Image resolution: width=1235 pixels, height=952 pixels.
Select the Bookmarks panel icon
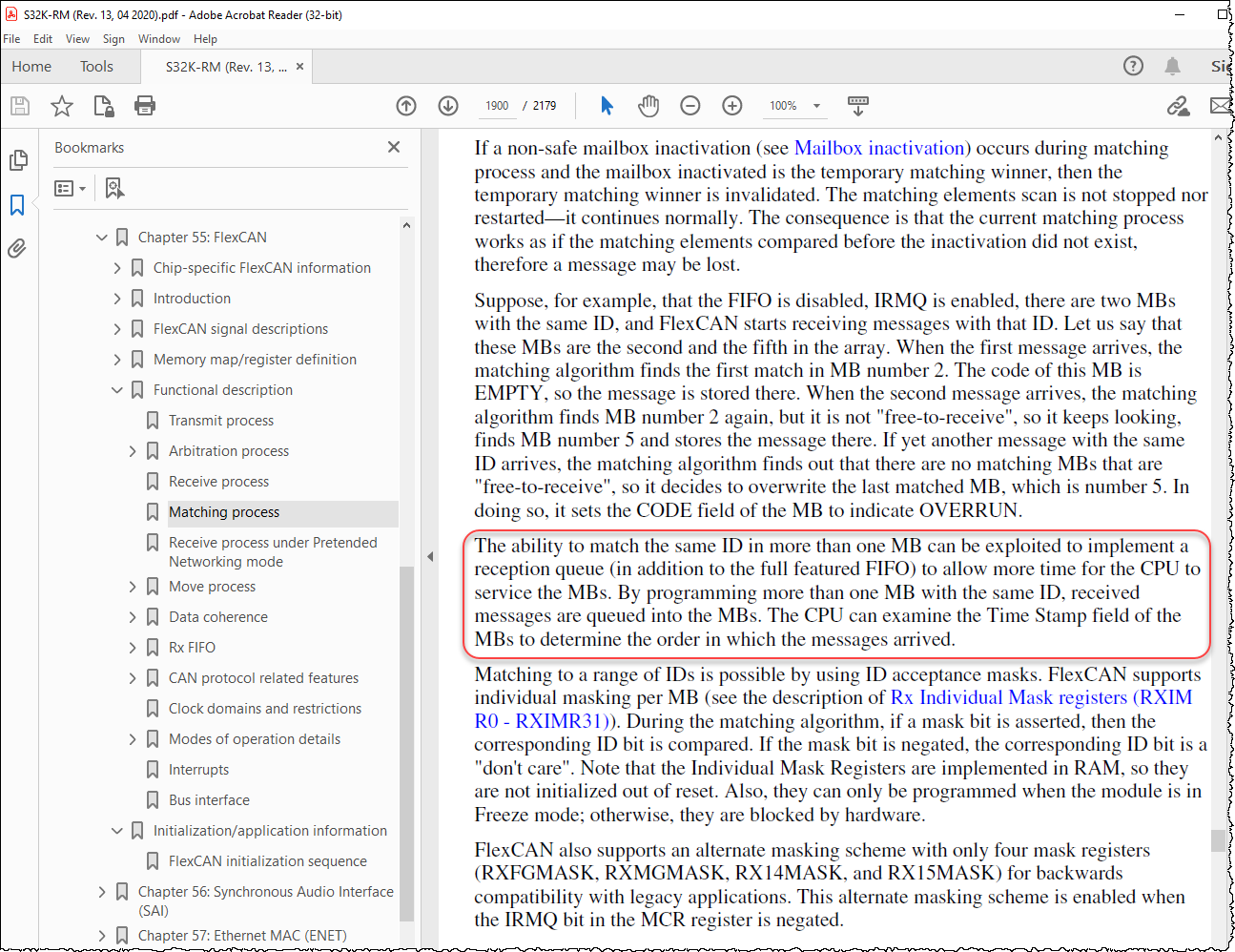point(18,204)
